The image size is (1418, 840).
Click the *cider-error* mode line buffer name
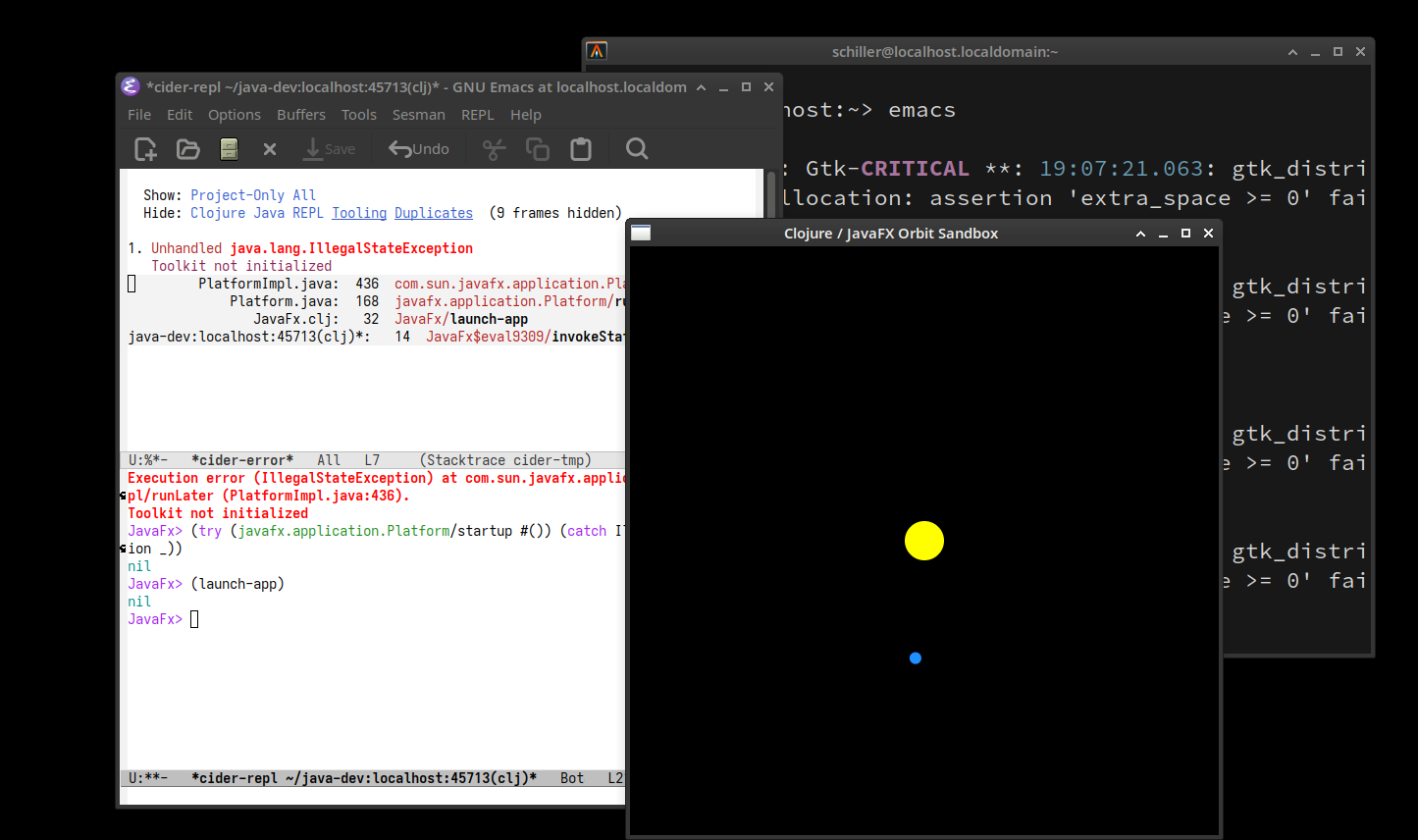[x=242, y=460]
